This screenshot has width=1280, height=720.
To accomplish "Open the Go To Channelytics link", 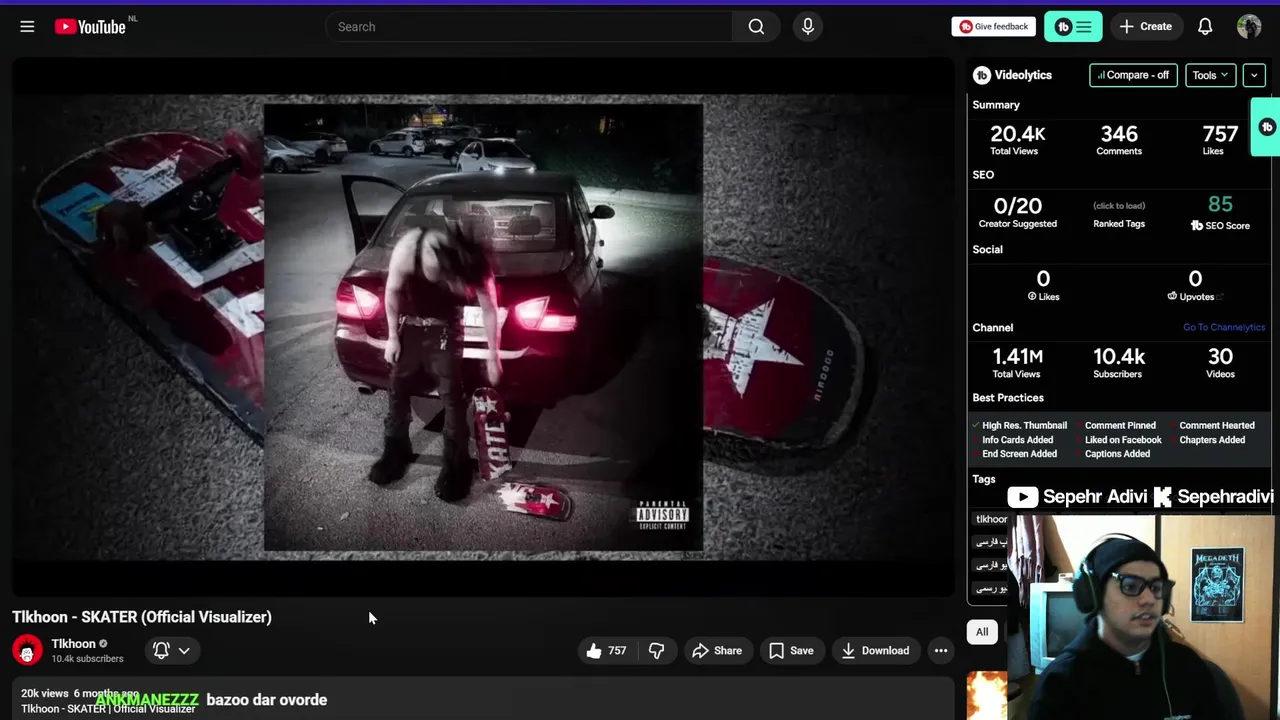I will coord(1224,327).
